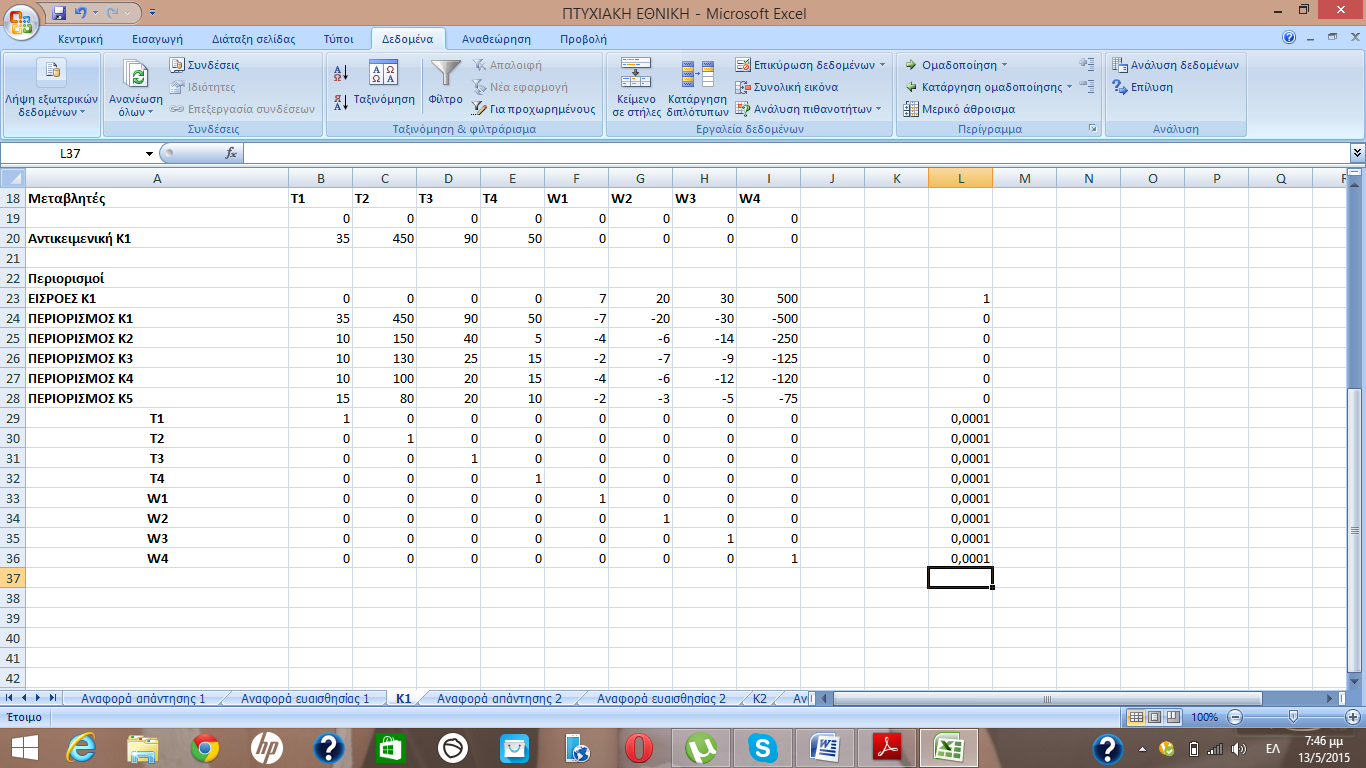Viewport: 1366px width, 768px height.
Task: Expand Κατάργηση ομαδοποίησης dropdown arrow
Action: click(1069, 87)
